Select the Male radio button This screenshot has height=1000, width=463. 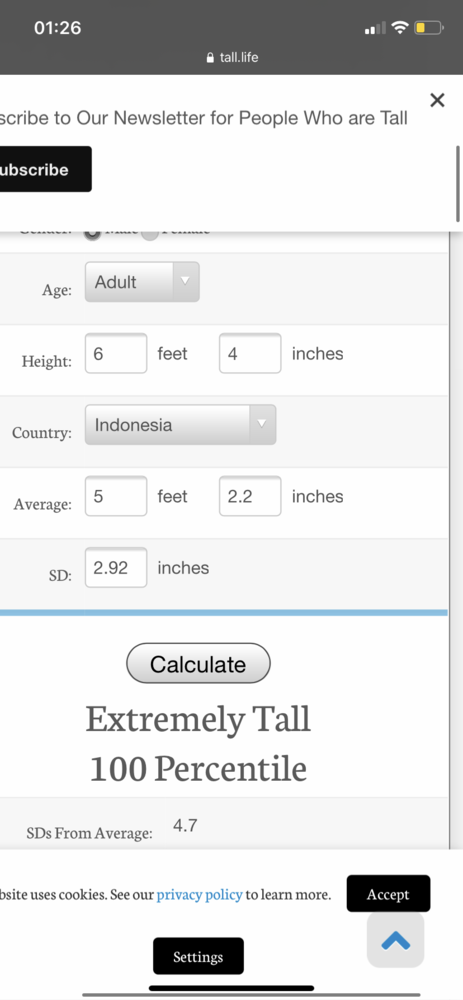coord(92,232)
